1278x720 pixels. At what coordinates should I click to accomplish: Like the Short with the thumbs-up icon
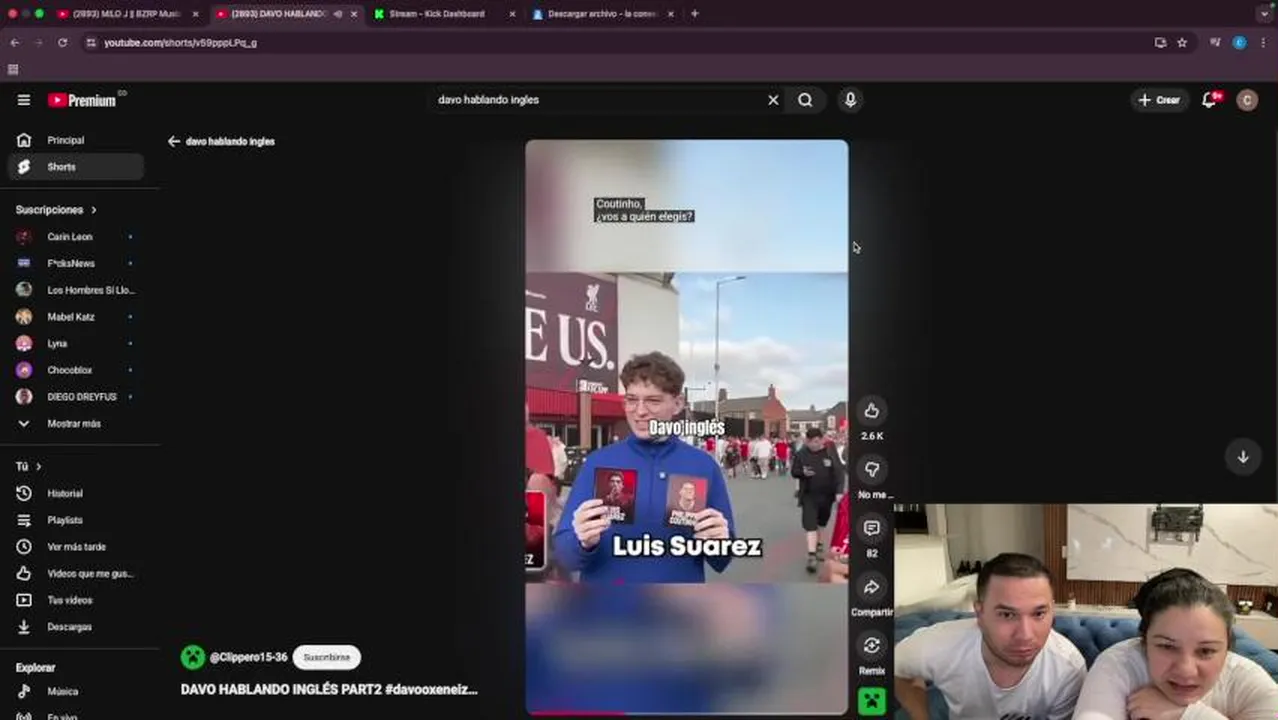coord(872,411)
